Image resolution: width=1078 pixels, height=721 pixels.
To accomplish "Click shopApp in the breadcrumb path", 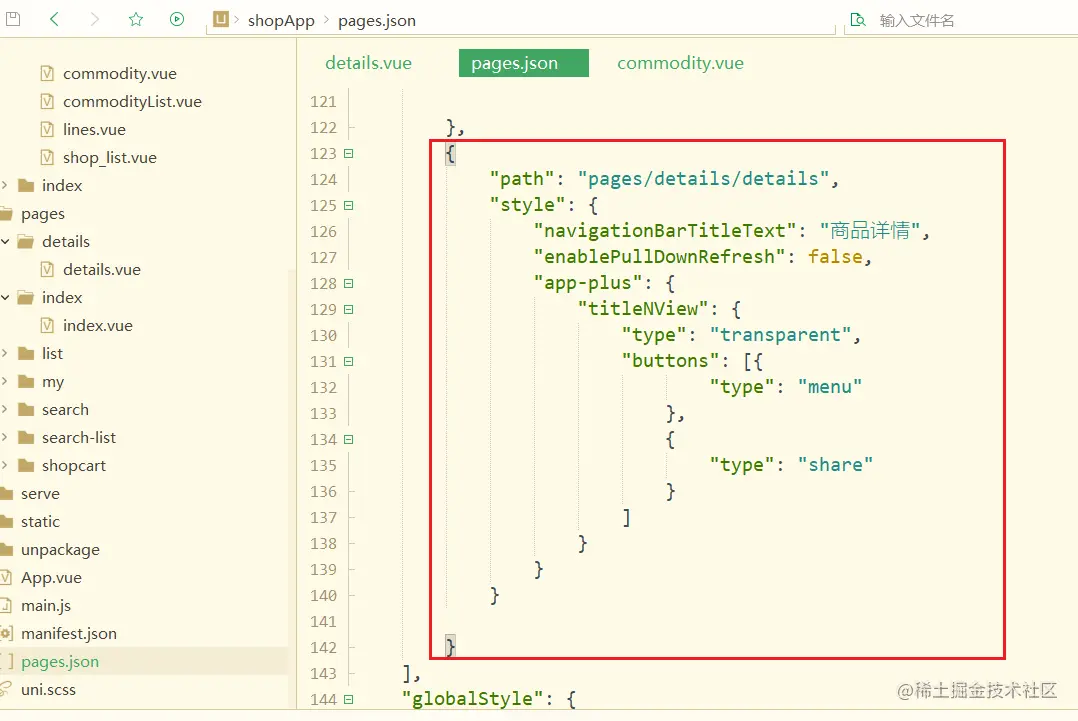I will click(281, 21).
